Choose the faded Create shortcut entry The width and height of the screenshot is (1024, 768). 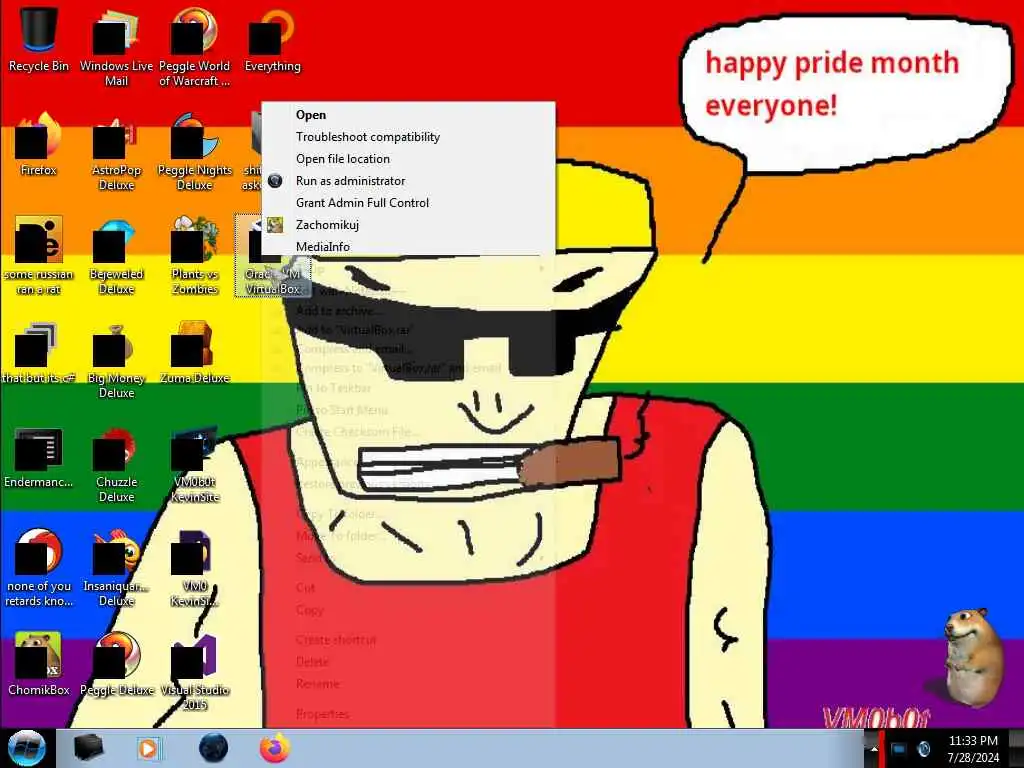click(x=409, y=639)
